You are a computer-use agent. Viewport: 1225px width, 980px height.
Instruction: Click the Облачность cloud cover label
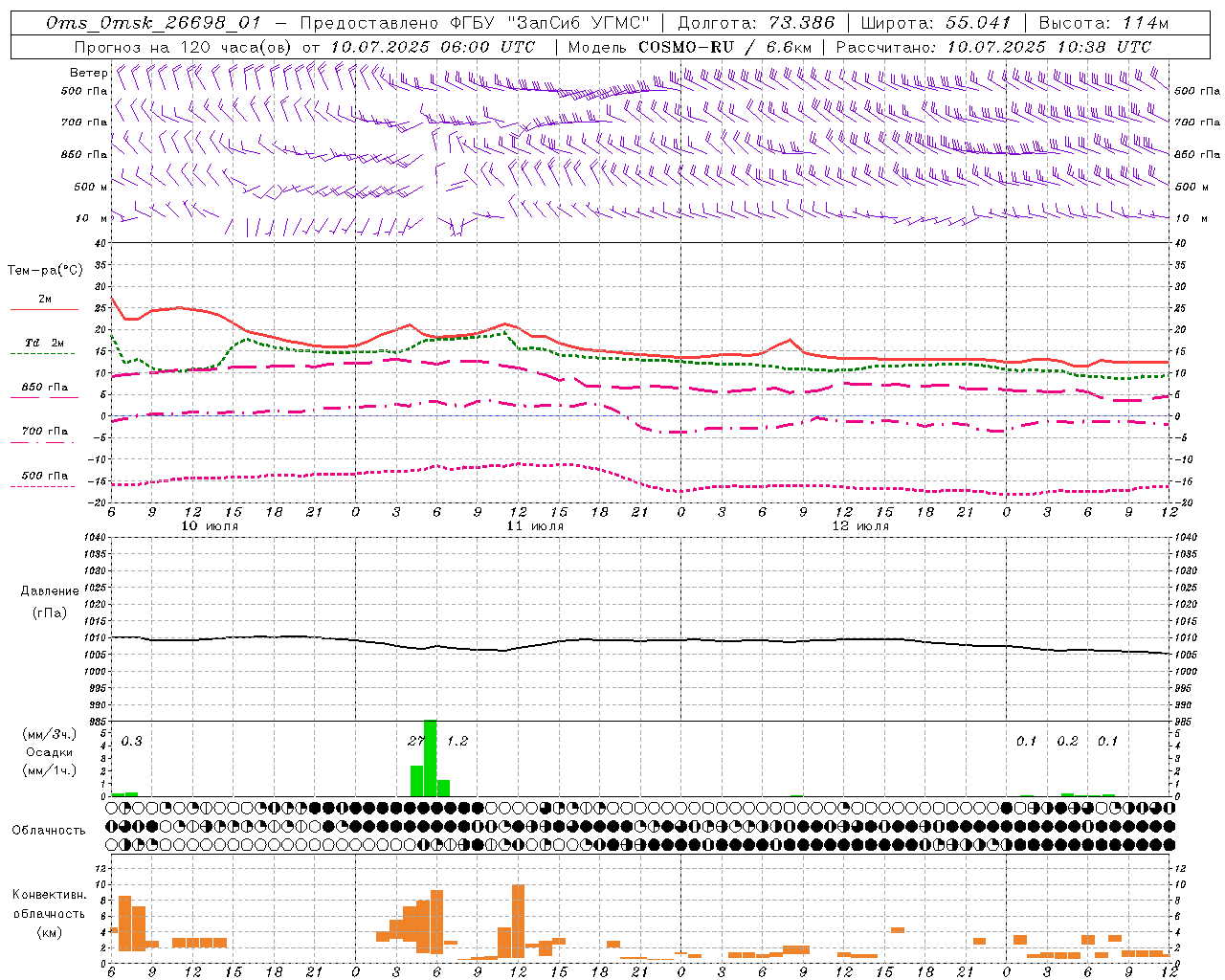(49, 830)
